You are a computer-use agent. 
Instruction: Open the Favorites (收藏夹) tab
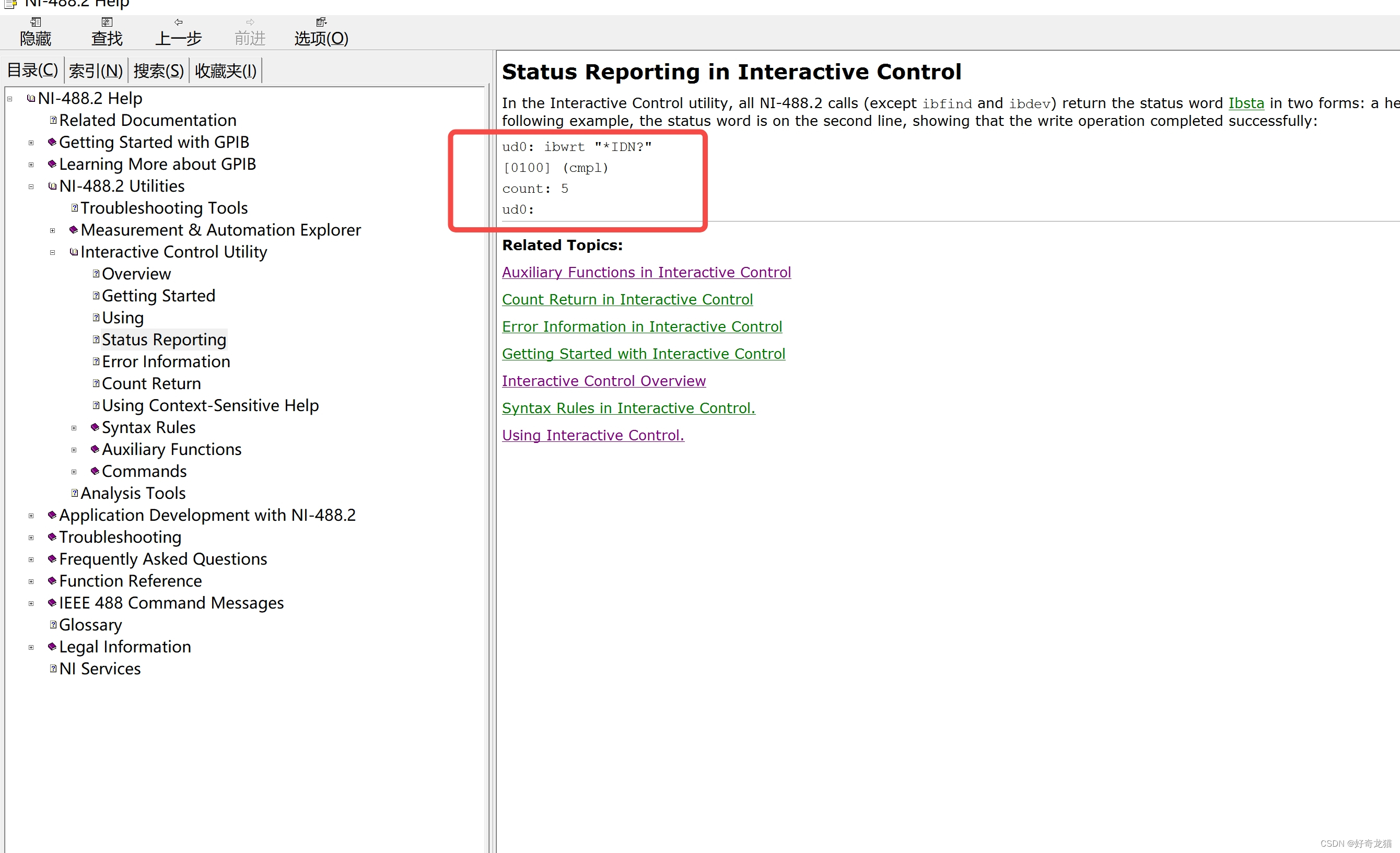tap(226, 71)
